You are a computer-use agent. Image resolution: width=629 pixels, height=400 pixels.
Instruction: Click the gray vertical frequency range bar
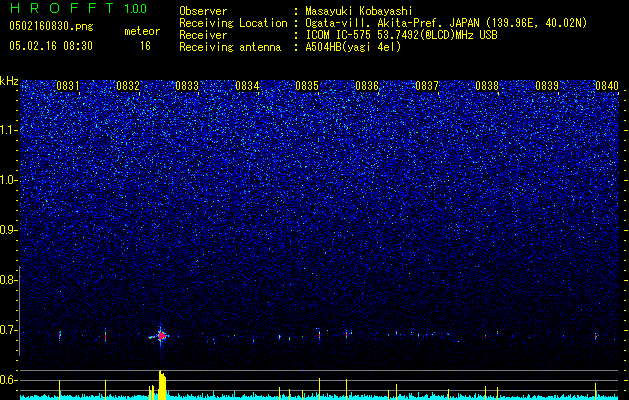click(20, 311)
